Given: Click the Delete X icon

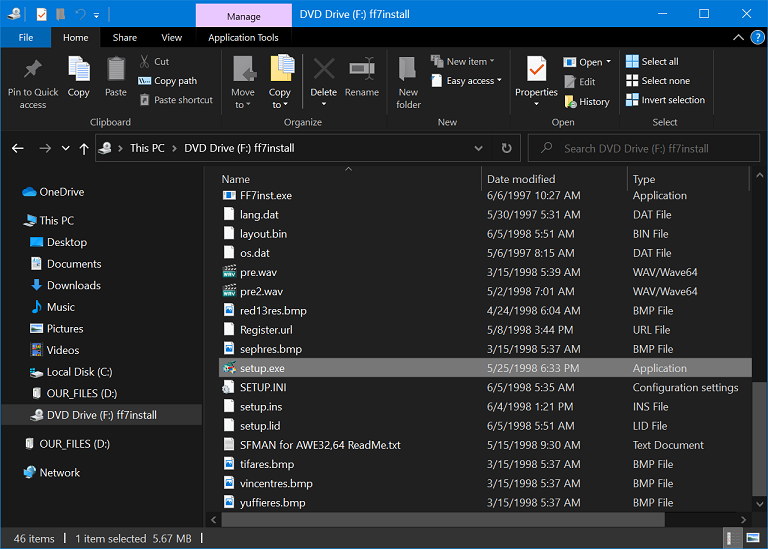Looking at the screenshot, I should coord(324,69).
